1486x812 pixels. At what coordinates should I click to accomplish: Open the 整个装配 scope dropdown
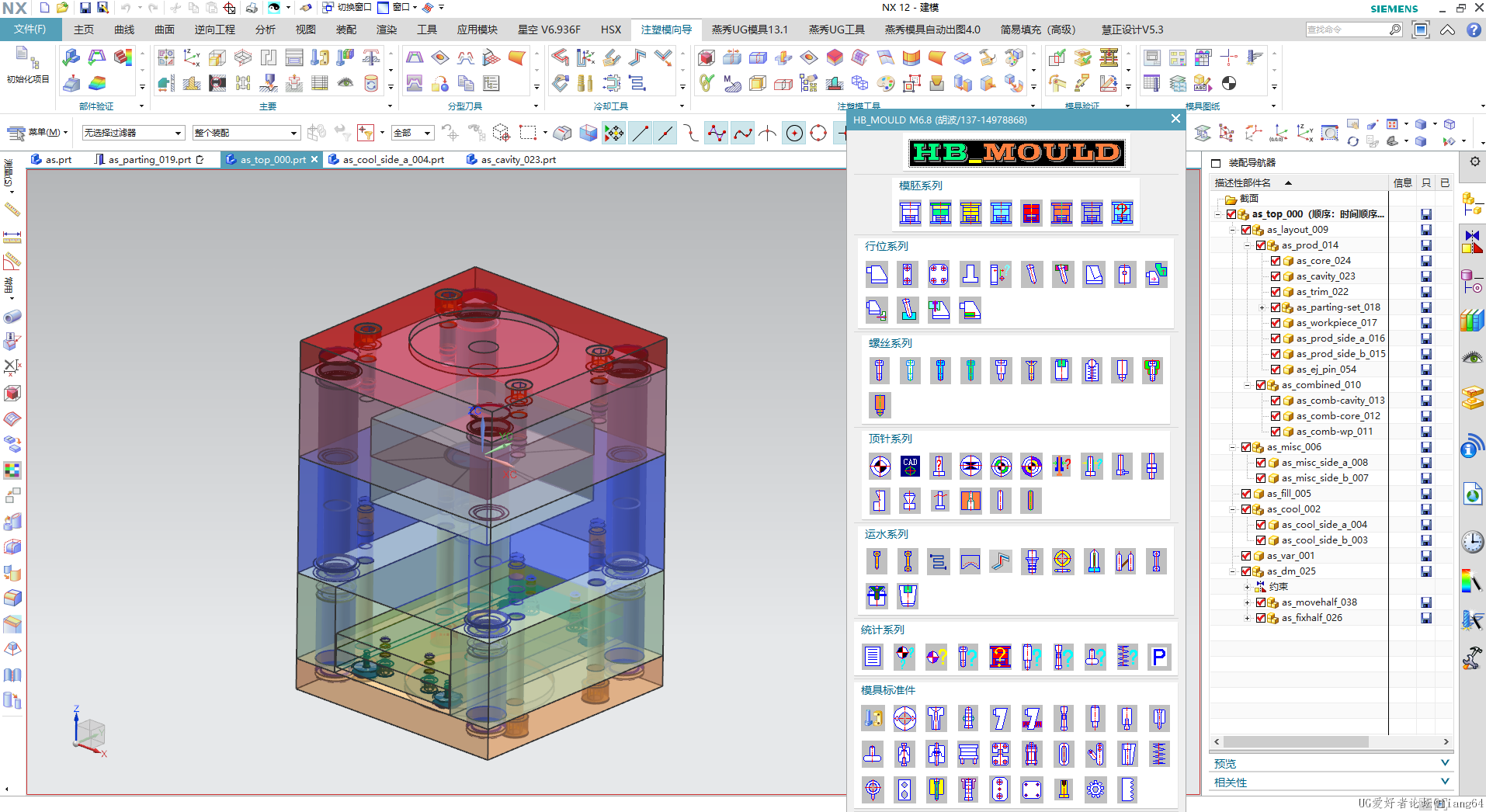tap(245, 133)
